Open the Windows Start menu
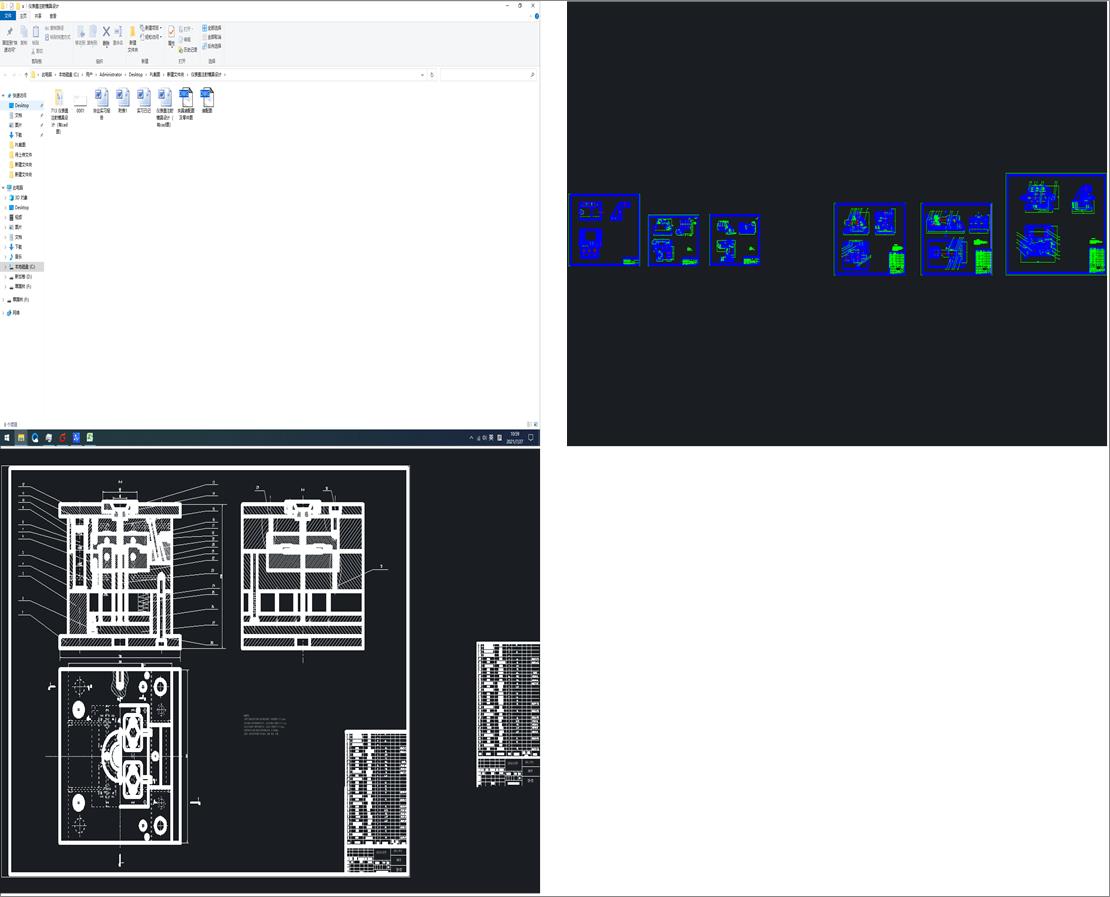1110x897 pixels. (x=7, y=437)
